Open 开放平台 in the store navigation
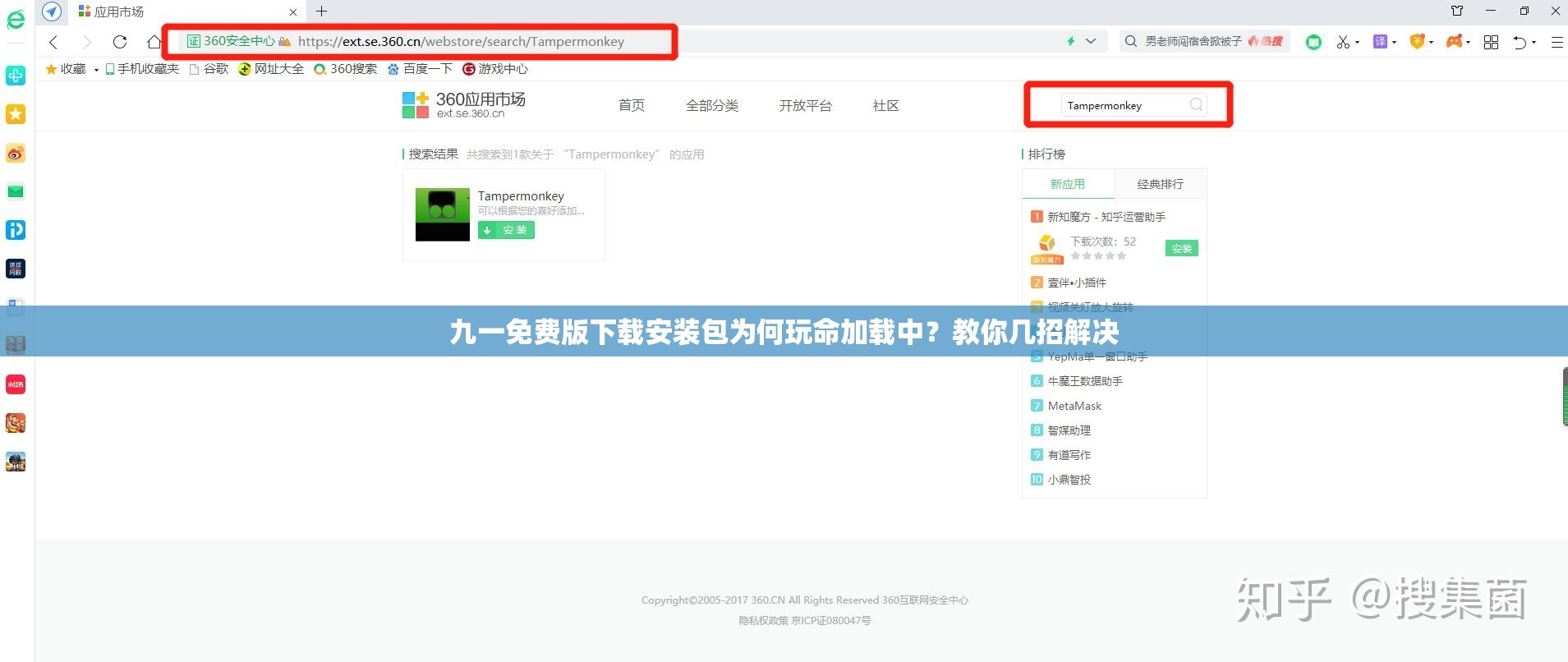The height and width of the screenshot is (662, 1568). click(806, 105)
